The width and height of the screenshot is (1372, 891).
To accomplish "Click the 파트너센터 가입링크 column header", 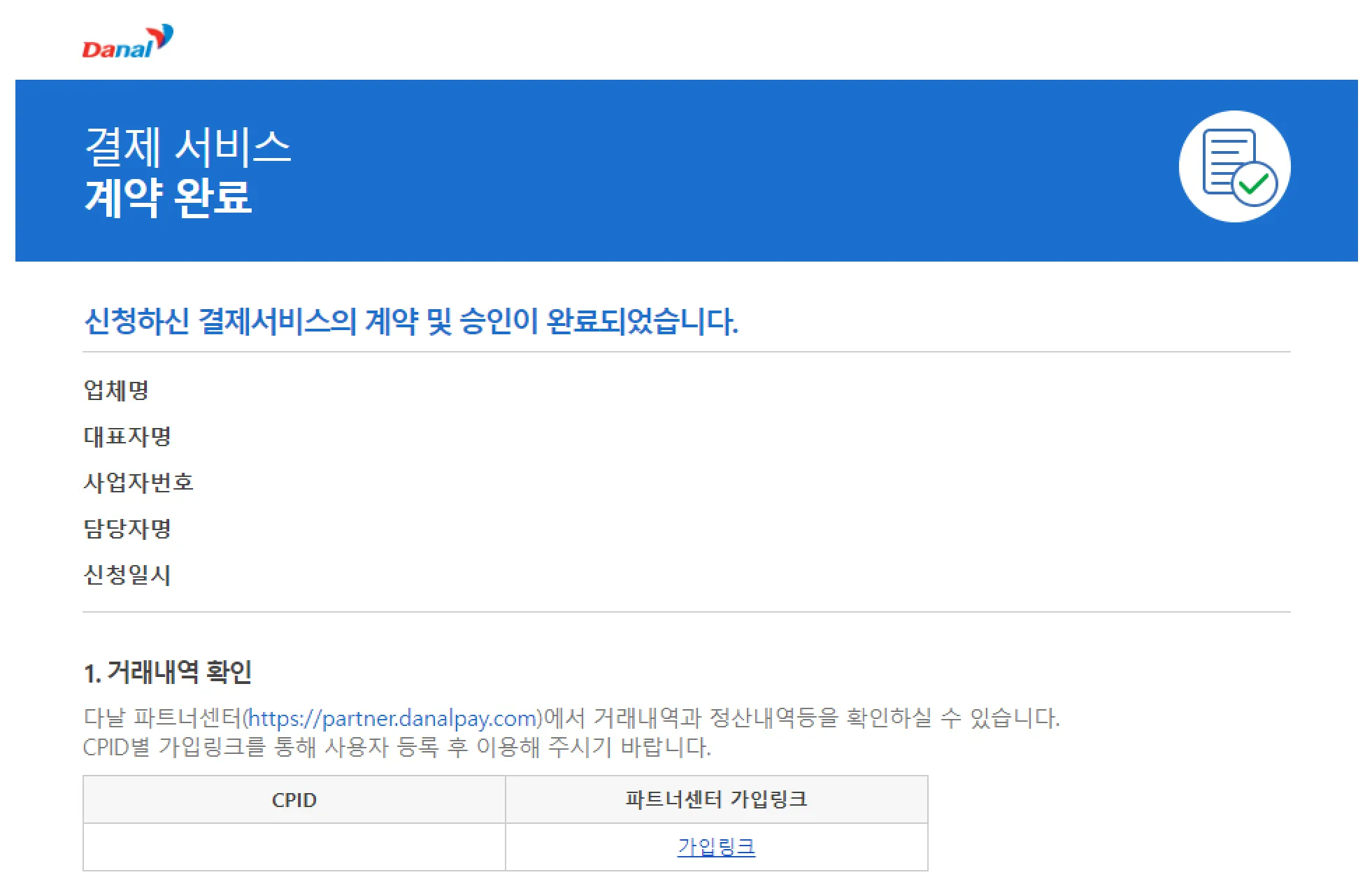I will [x=716, y=799].
